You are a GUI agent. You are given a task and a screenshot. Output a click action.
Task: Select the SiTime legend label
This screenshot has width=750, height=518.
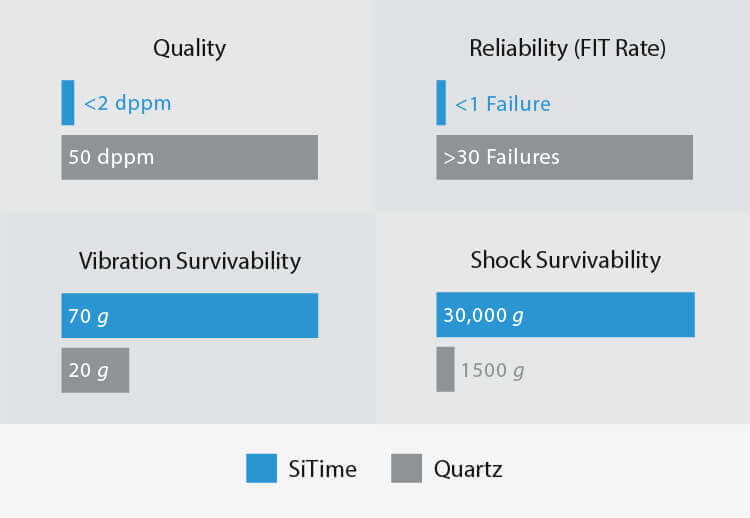pos(324,468)
